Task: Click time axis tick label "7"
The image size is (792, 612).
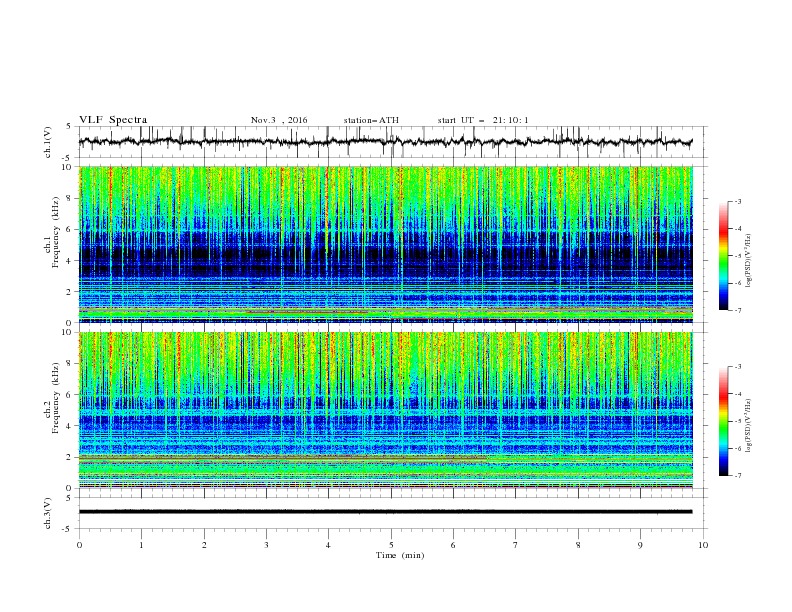Action: 516,545
